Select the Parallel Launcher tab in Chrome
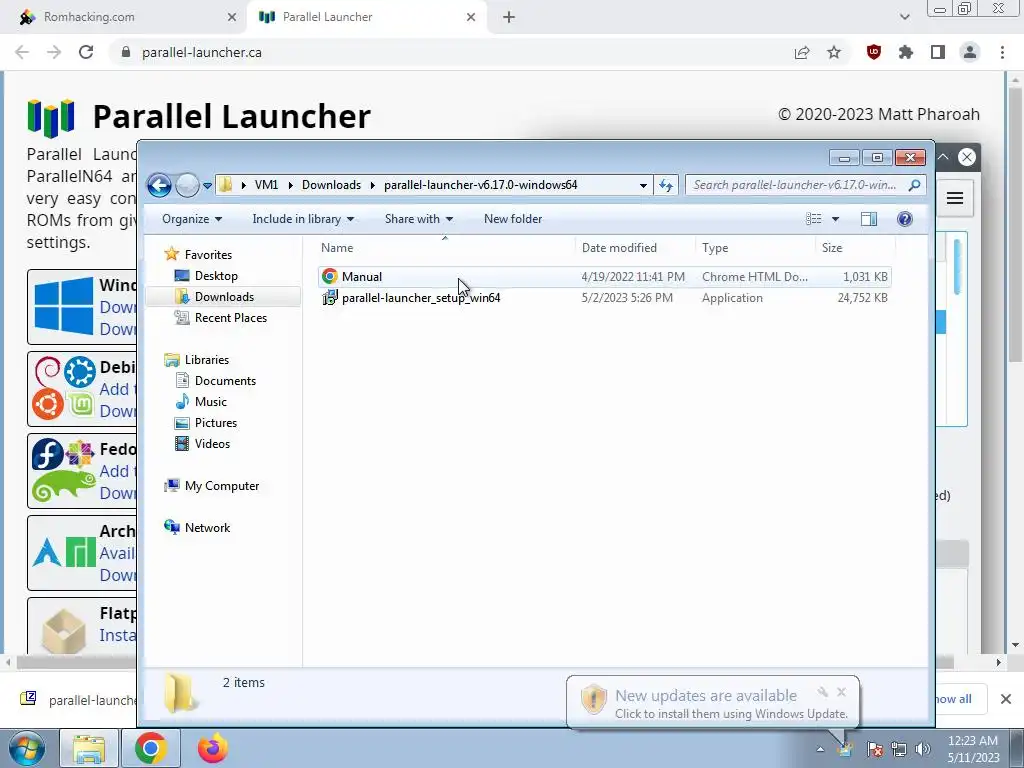1024x768 pixels. click(x=368, y=17)
